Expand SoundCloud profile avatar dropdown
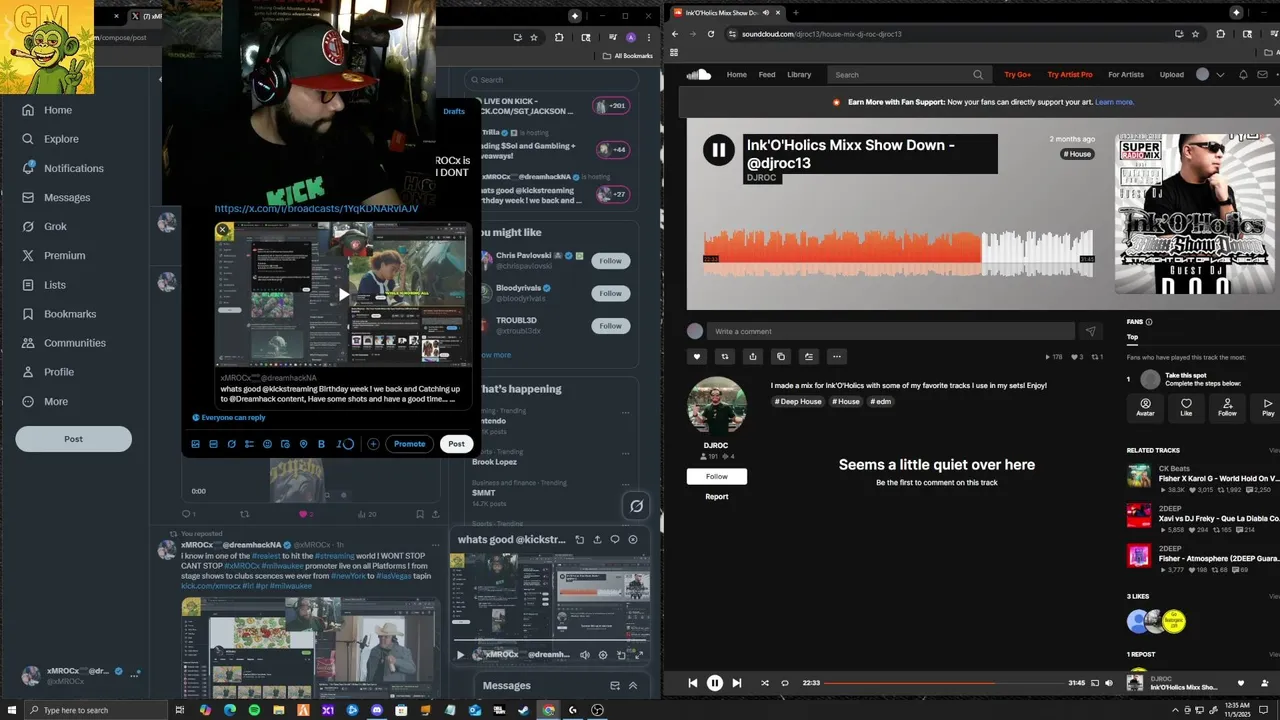Image resolution: width=1280 pixels, height=720 pixels. point(1210,75)
